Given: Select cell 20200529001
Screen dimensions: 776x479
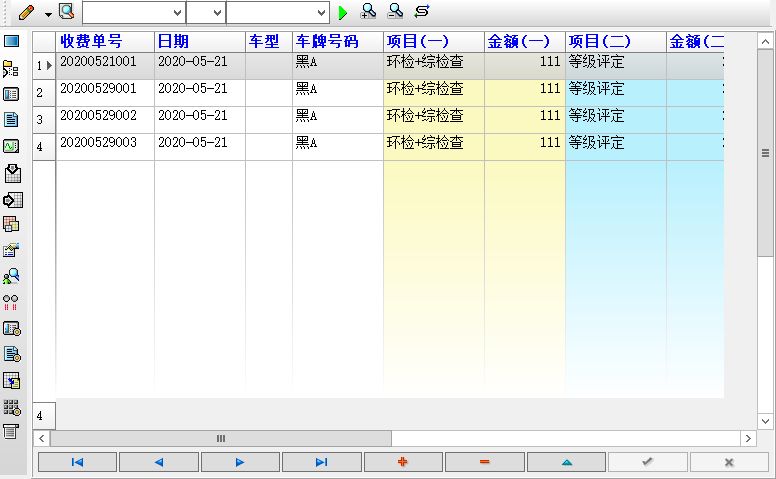Looking at the screenshot, I should tap(105, 93).
